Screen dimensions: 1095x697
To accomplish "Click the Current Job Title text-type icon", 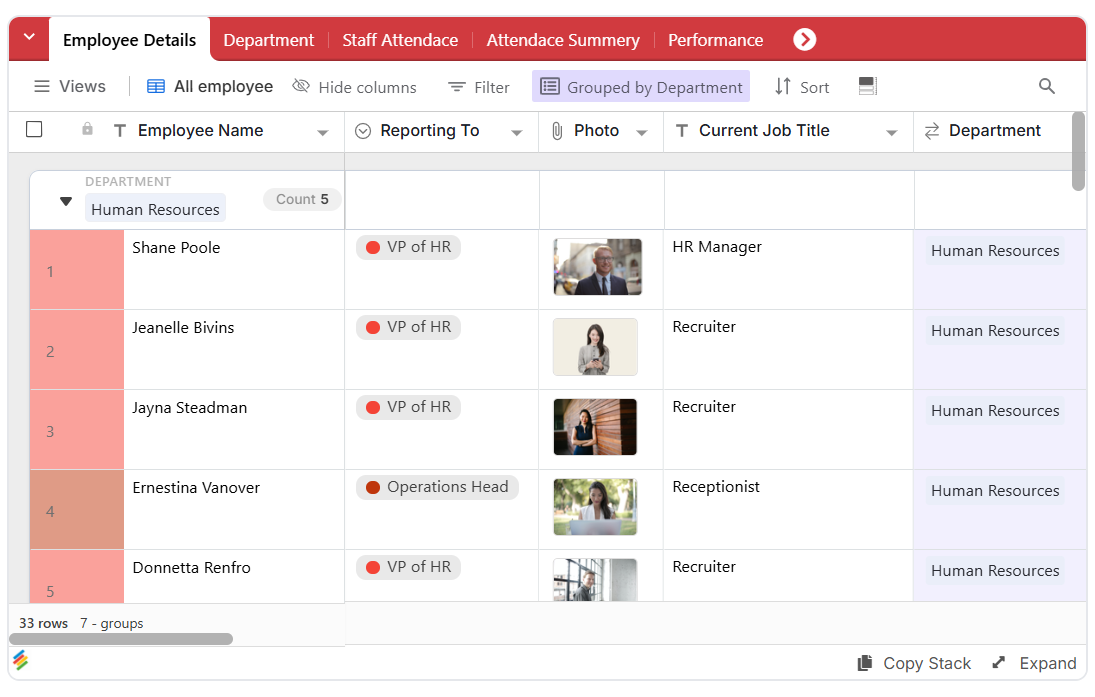I will [x=682, y=131].
